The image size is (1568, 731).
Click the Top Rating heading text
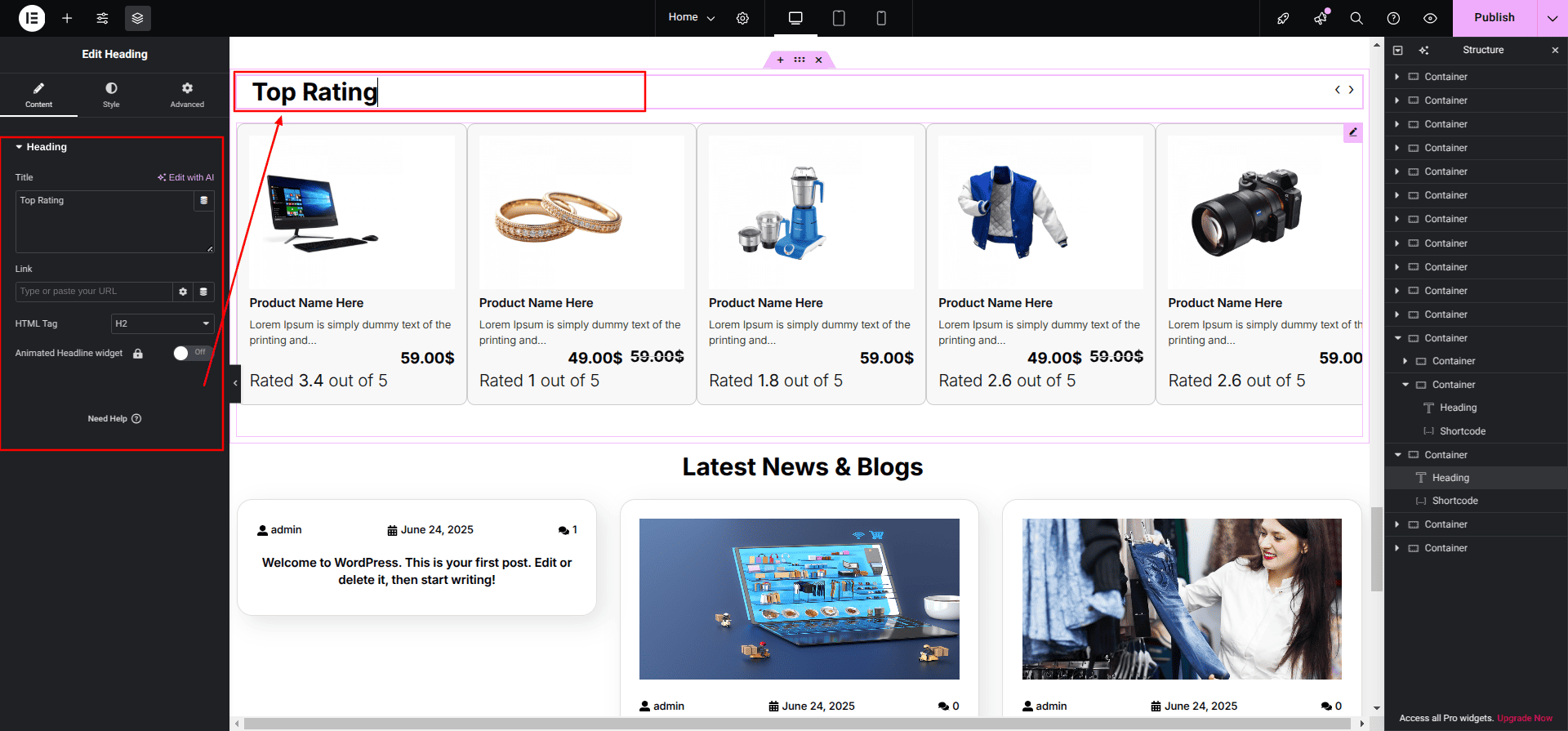pyautogui.click(x=315, y=91)
